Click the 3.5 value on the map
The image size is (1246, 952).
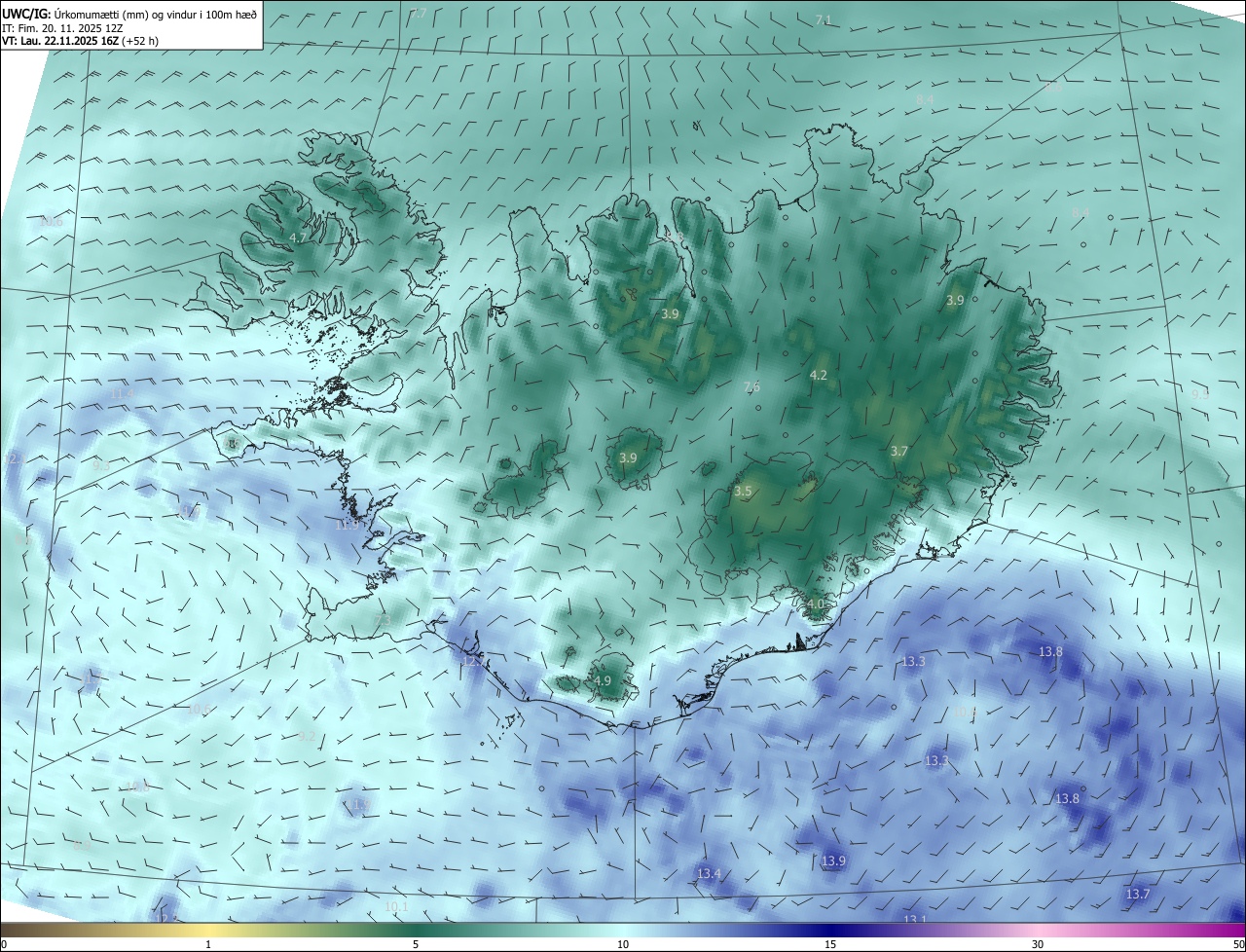pyautogui.click(x=743, y=492)
